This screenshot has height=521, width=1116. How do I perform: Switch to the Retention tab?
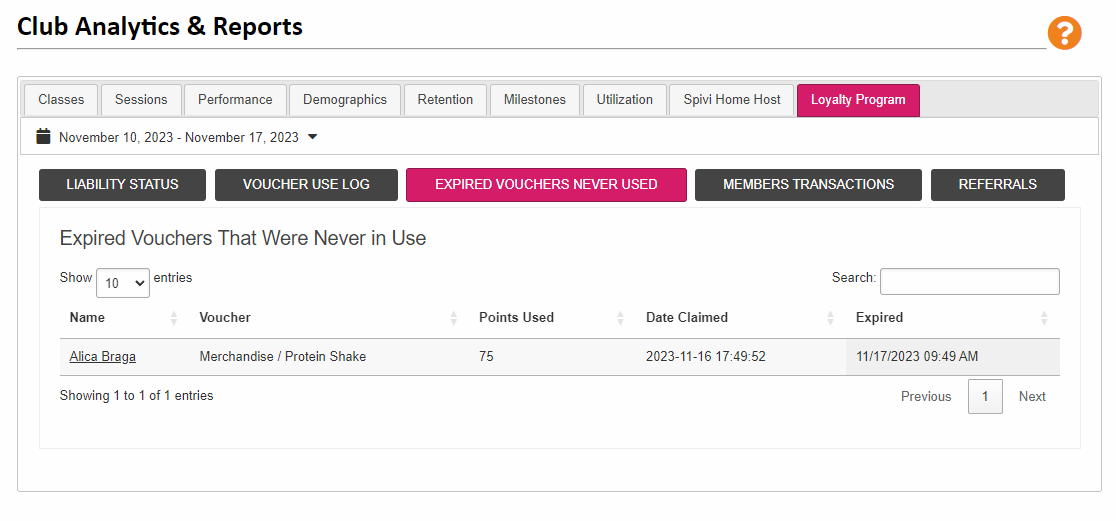point(446,100)
